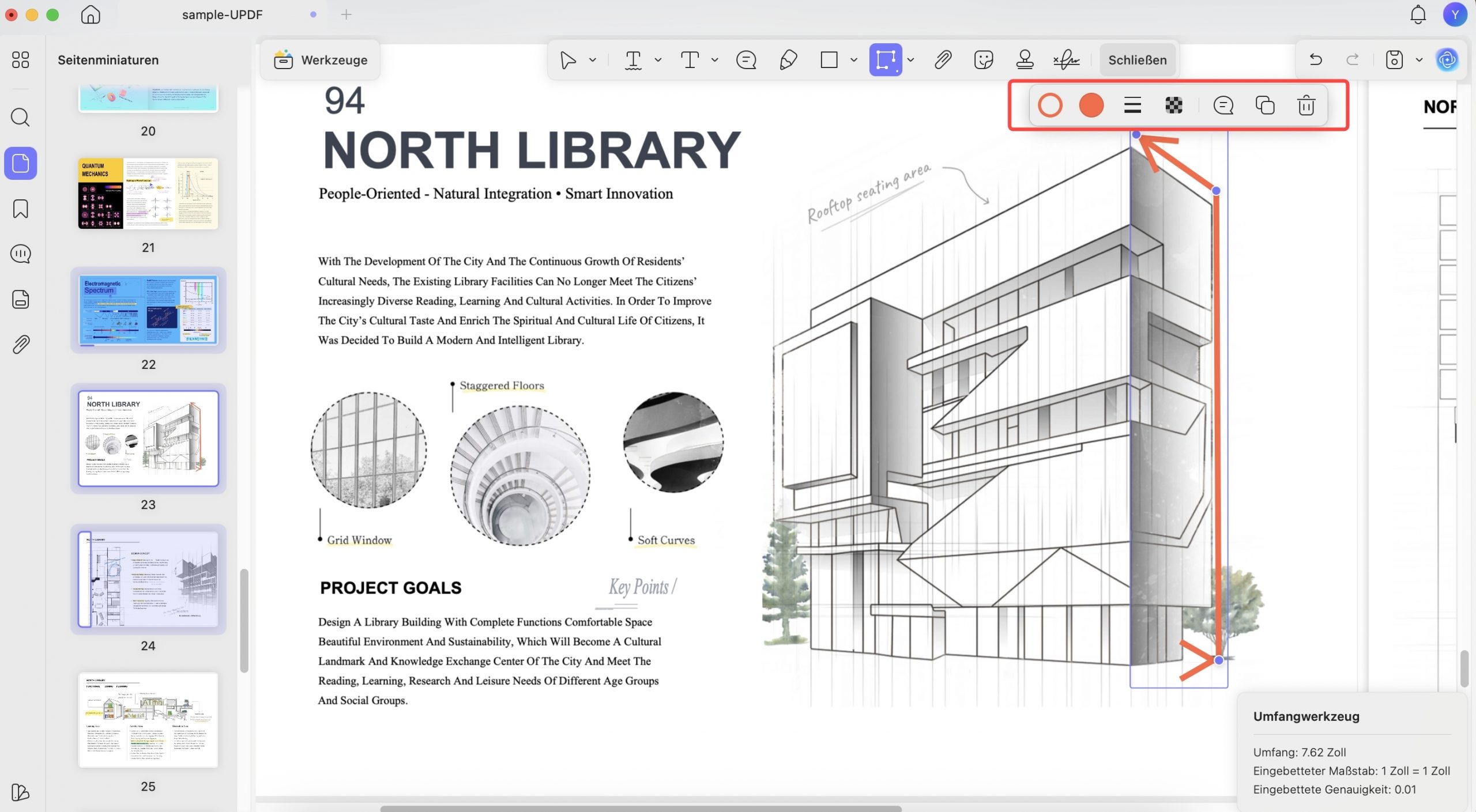Toggle the search panel in sidebar
The width and height of the screenshot is (1476, 812).
tap(21, 118)
